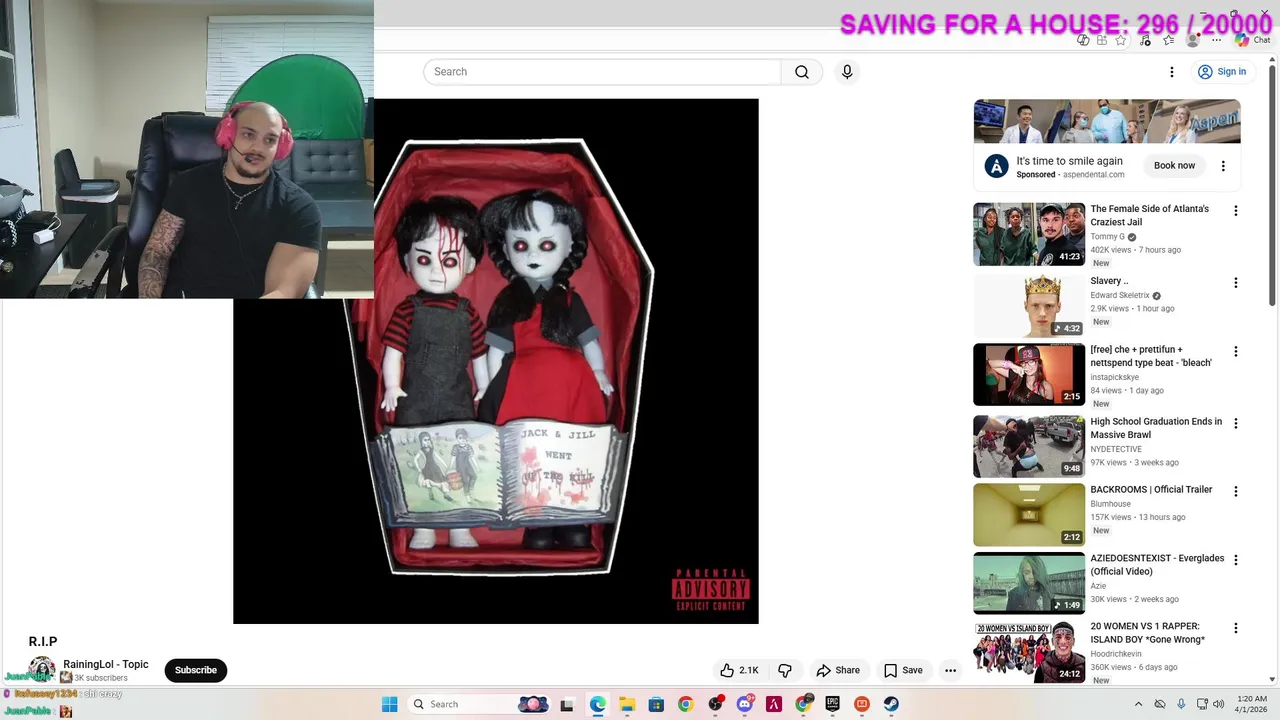Open AZIEDOESNTEXIST - Everglades (Official Video) title
The width and height of the screenshot is (1280, 720).
(x=1157, y=565)
